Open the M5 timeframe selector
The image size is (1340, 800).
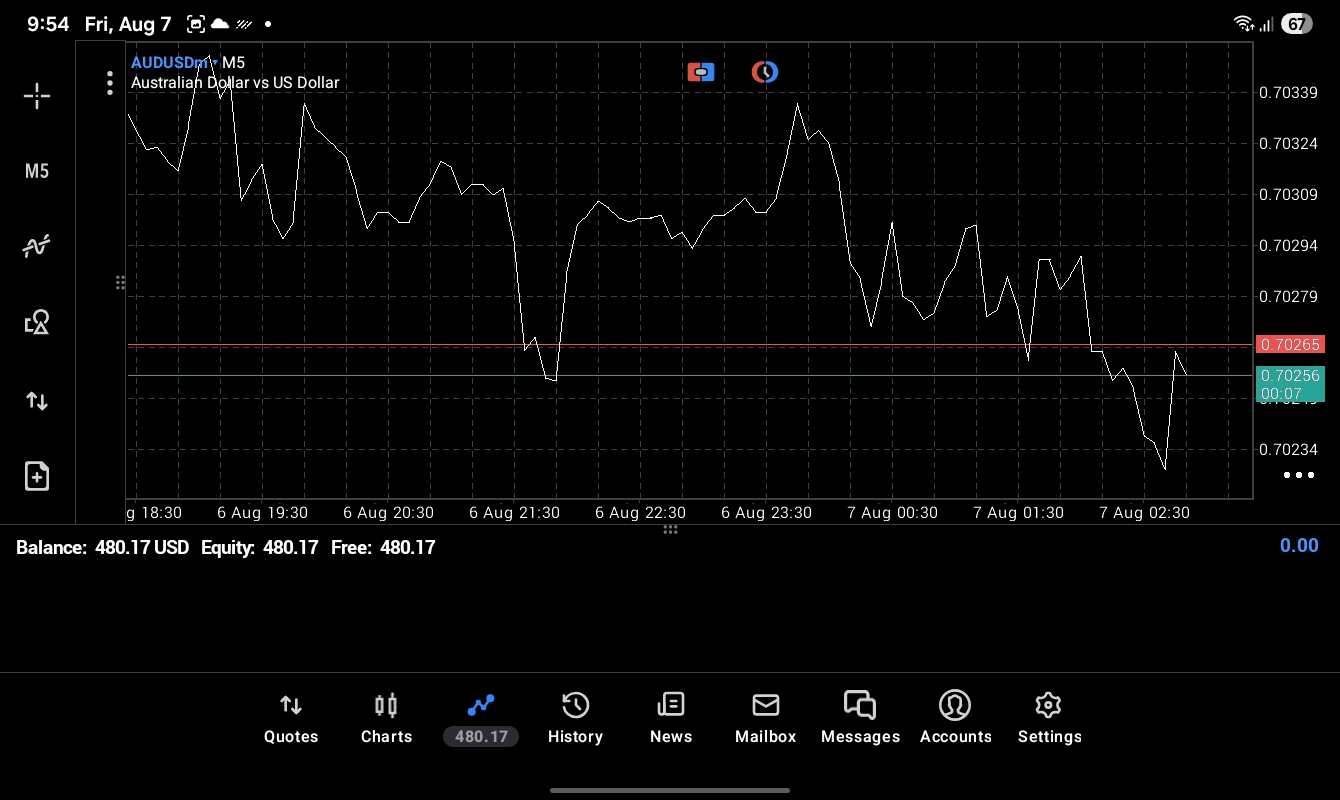tap(37, 171)
